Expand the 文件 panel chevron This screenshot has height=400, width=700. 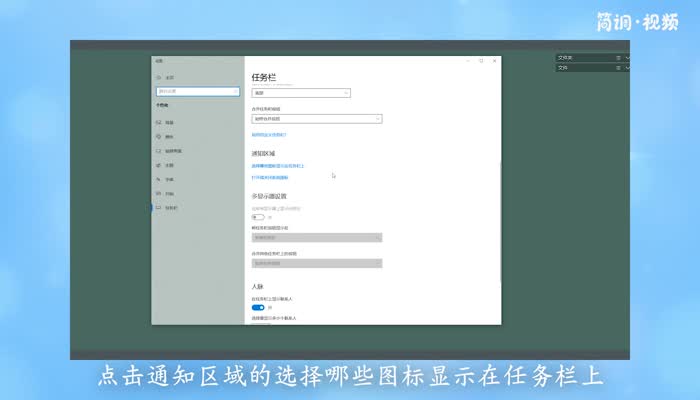click(628, 68)
